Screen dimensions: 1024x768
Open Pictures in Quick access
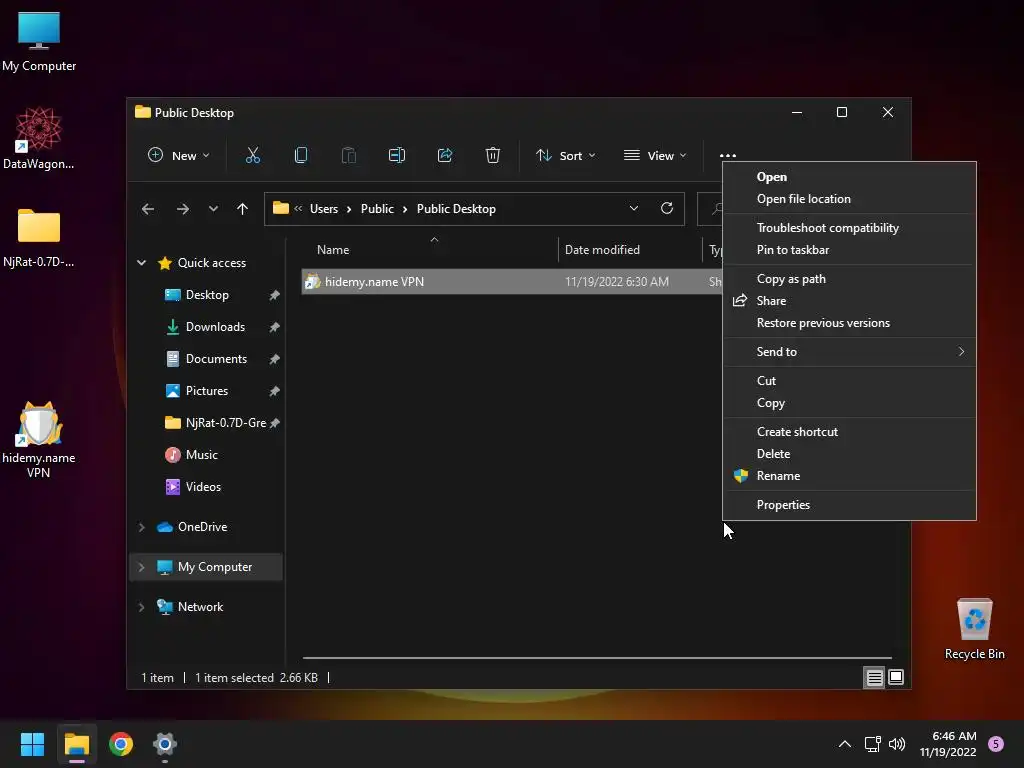(207, 391)
